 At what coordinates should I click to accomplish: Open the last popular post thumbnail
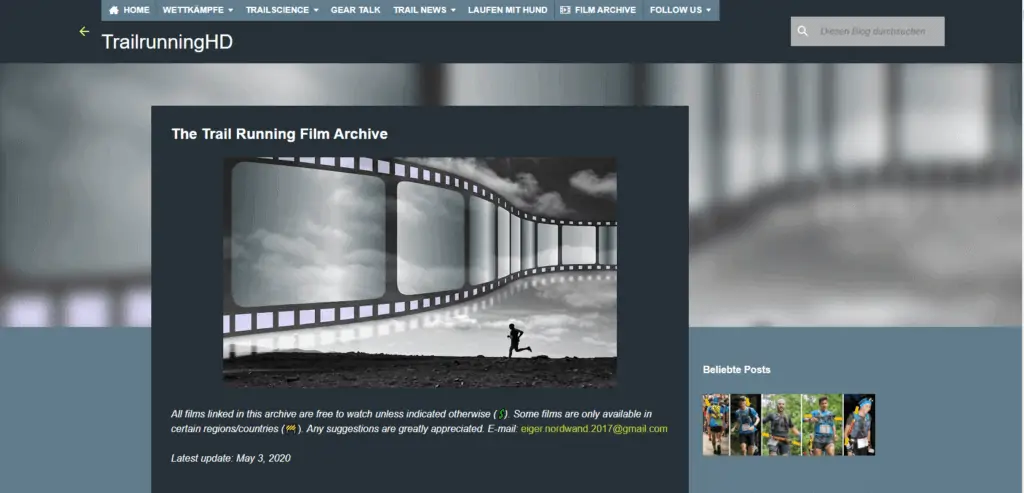[x=859, y=425]
